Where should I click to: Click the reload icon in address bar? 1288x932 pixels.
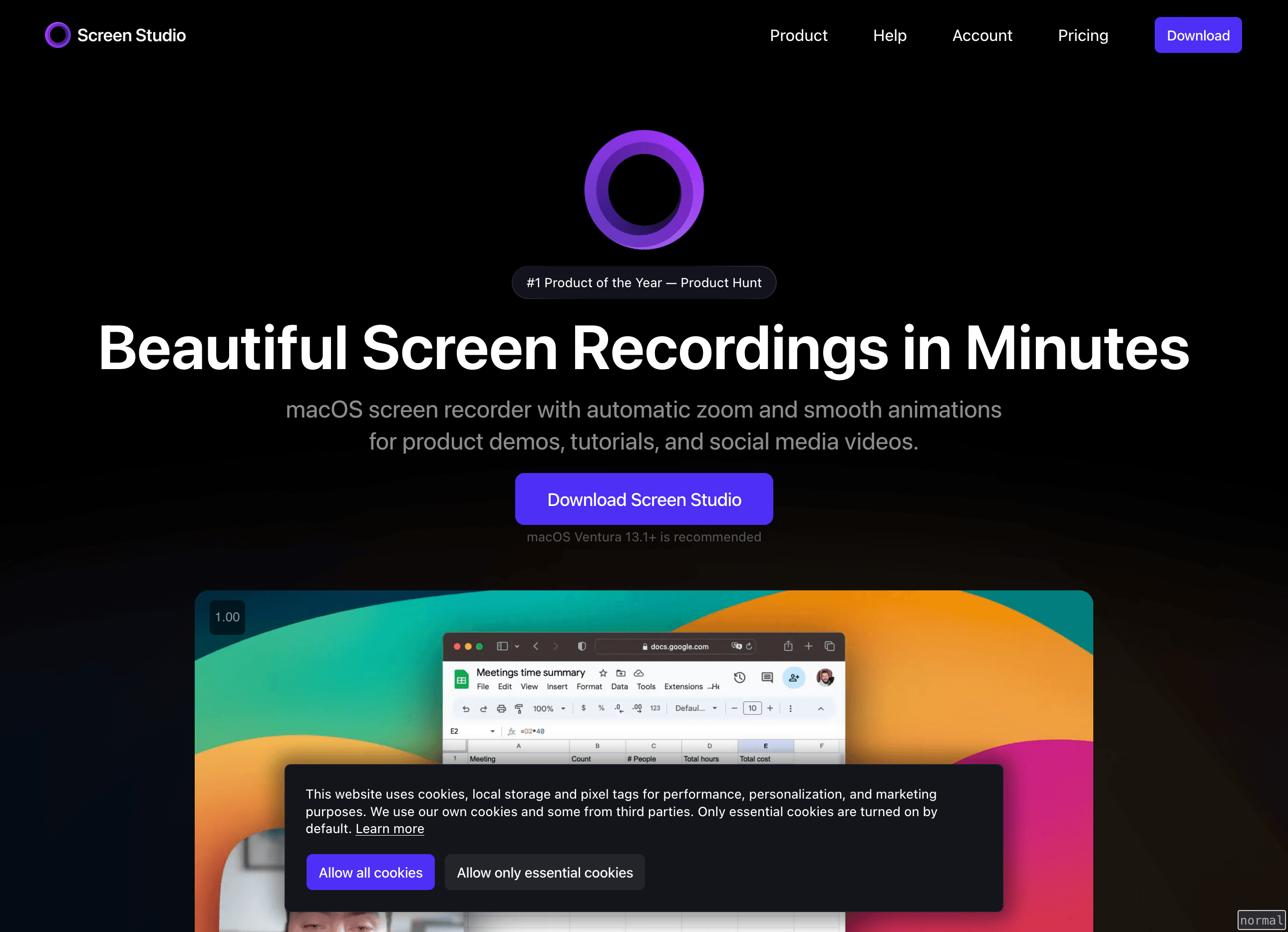(x=749, y=646)
